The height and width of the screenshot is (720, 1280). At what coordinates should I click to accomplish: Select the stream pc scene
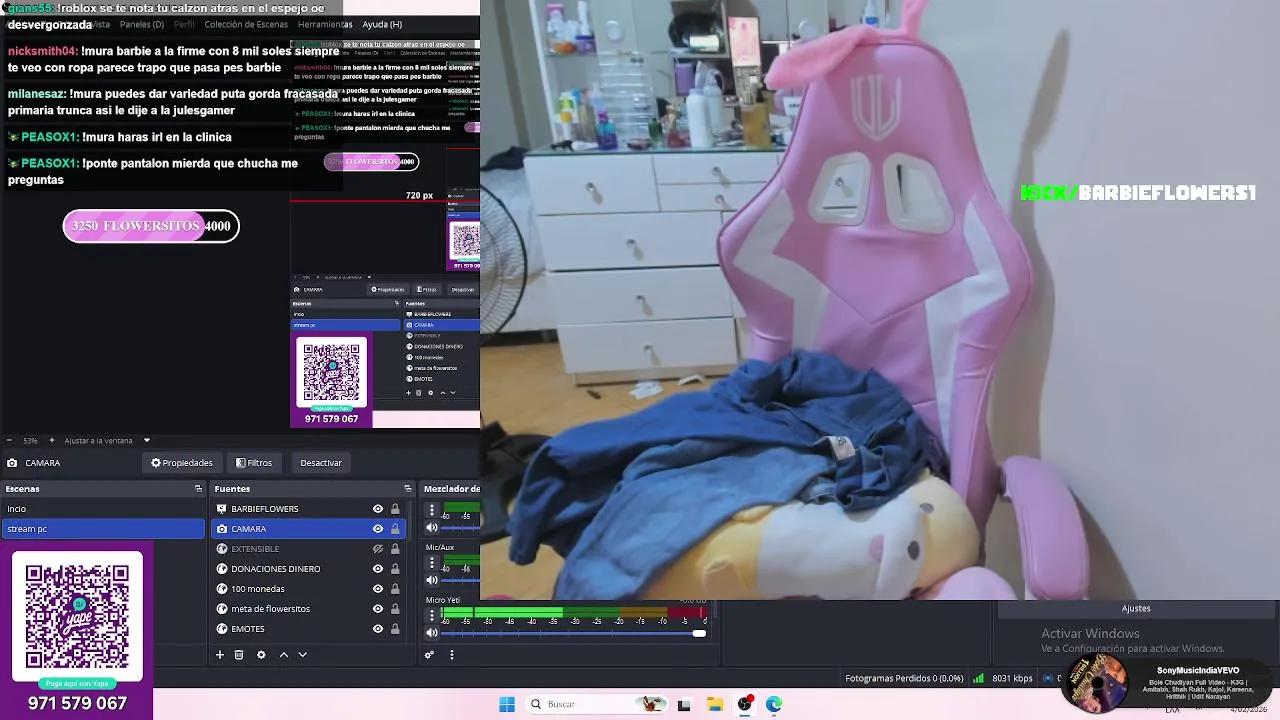[x=102, y=529]
